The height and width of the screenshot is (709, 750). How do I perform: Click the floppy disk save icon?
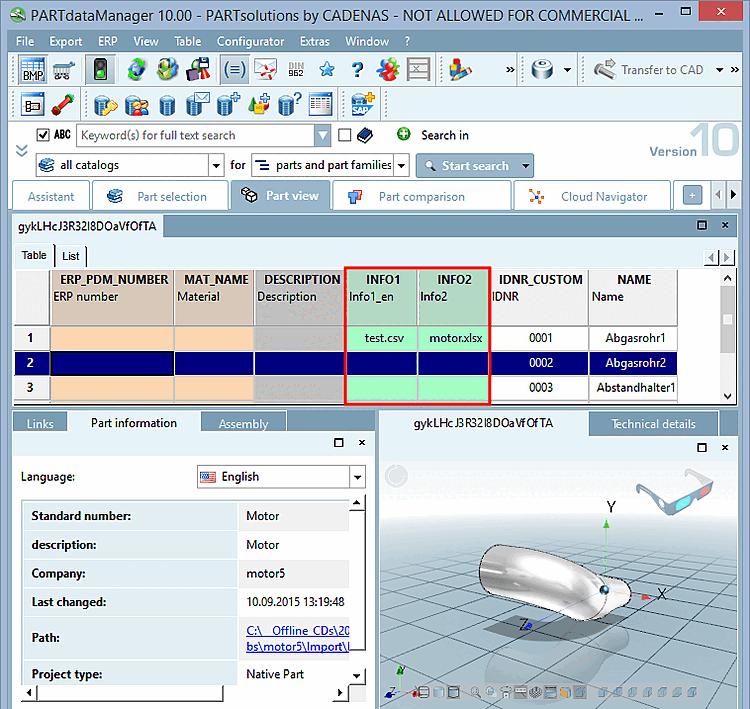[199, 70]
